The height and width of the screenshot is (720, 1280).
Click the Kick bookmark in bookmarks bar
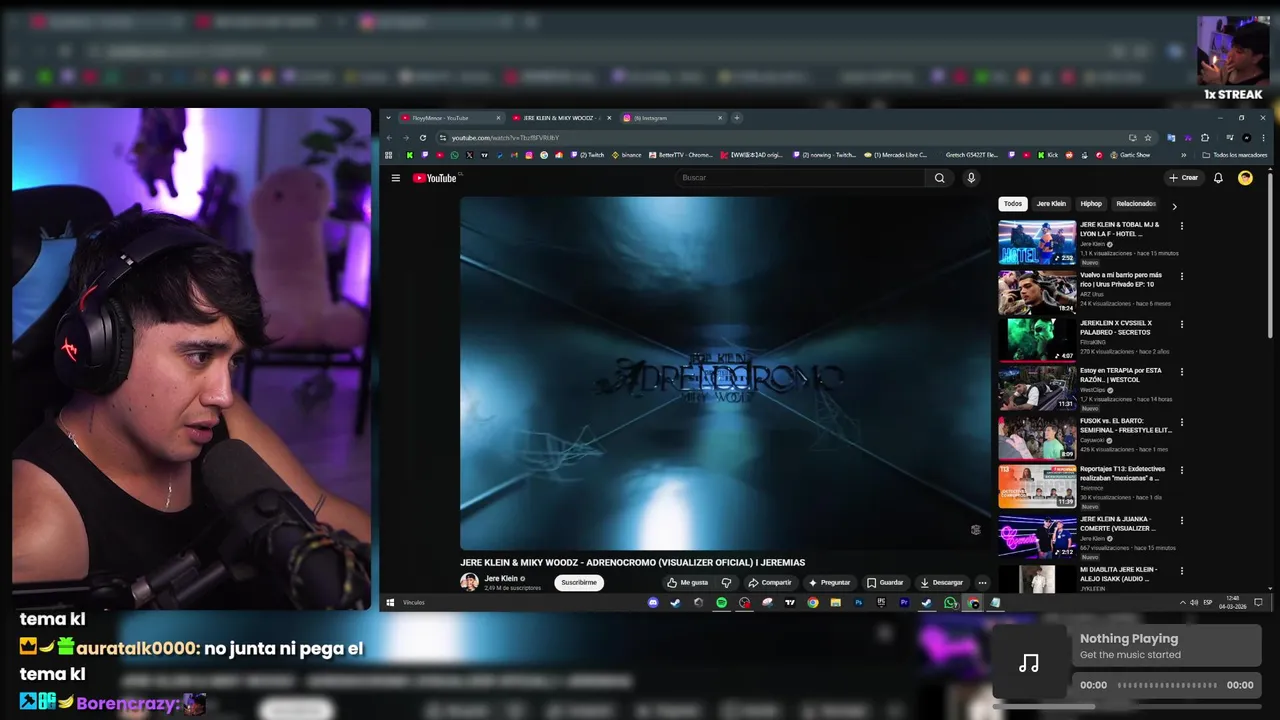[1047, 155]
